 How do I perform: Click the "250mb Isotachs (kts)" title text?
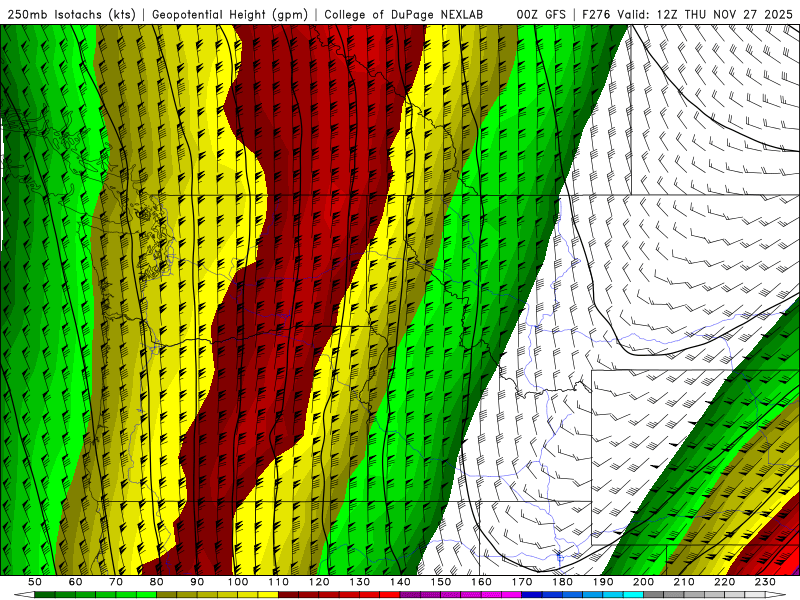coord(72,15)
